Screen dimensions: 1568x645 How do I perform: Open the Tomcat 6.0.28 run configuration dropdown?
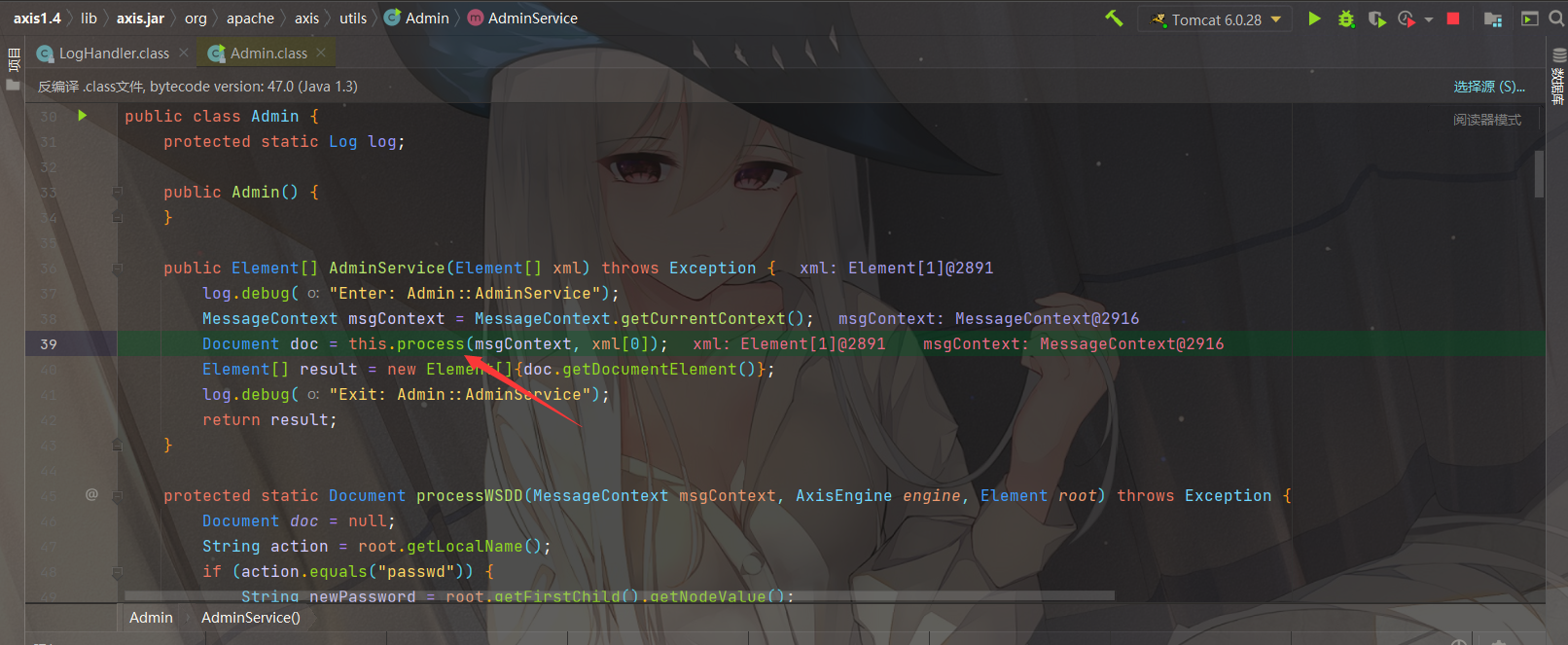coord(1216,19)
